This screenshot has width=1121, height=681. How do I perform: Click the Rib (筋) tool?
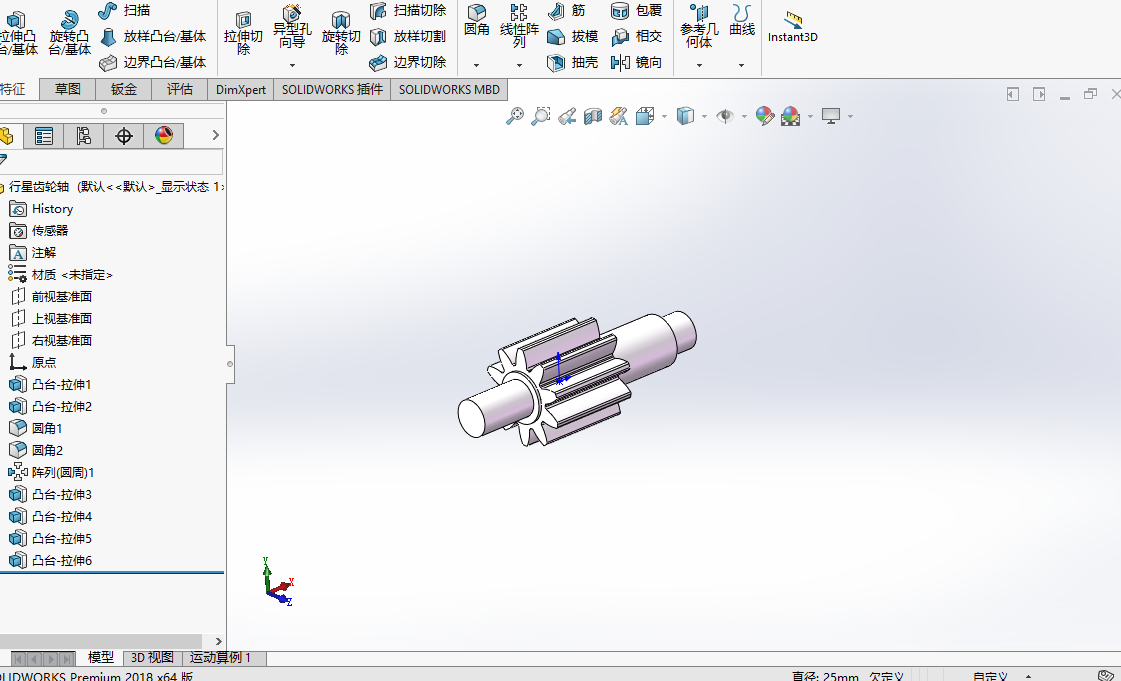coord(567,11)
